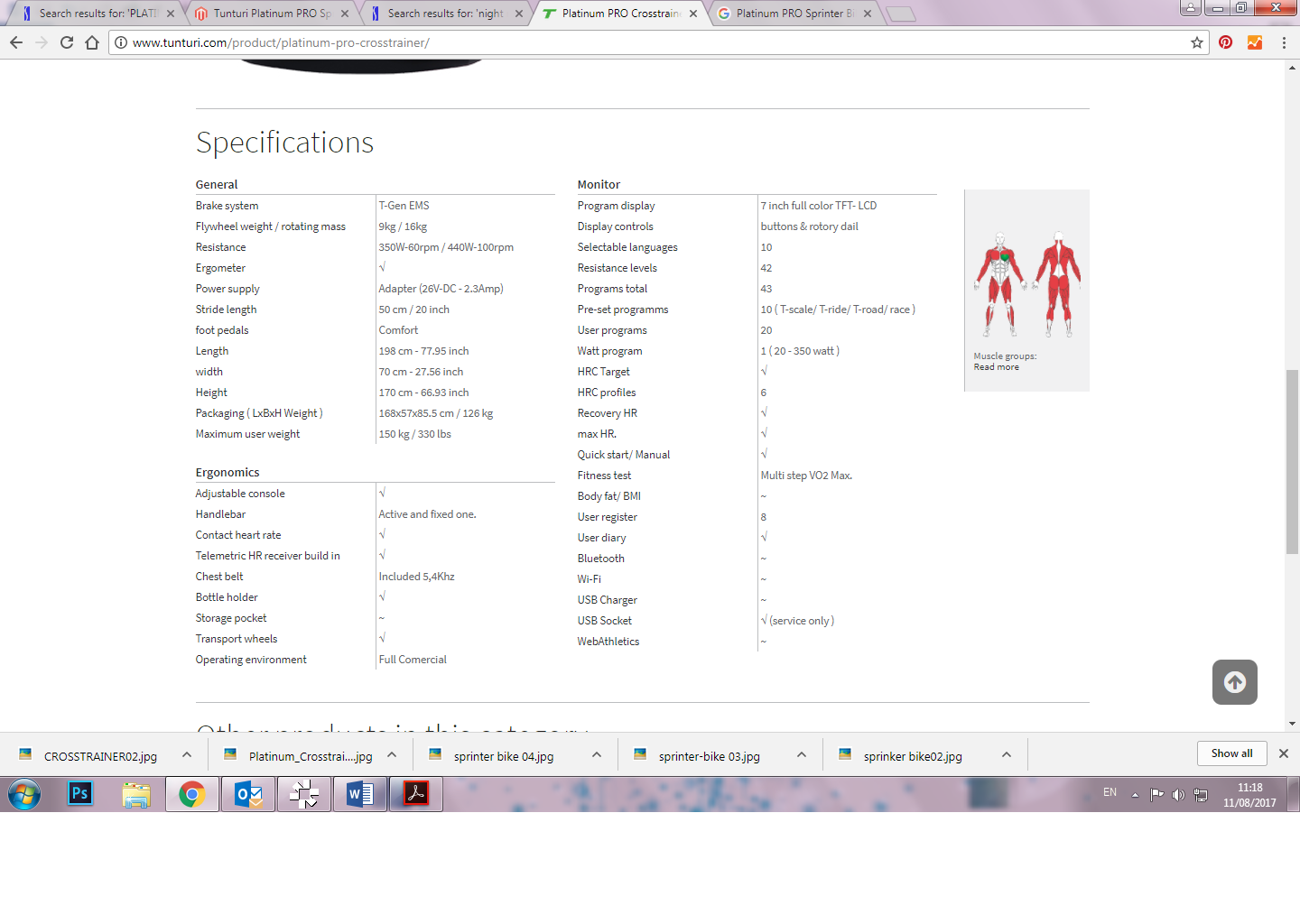
Task: Click the browser reload icon
Action: click(67, 42)
